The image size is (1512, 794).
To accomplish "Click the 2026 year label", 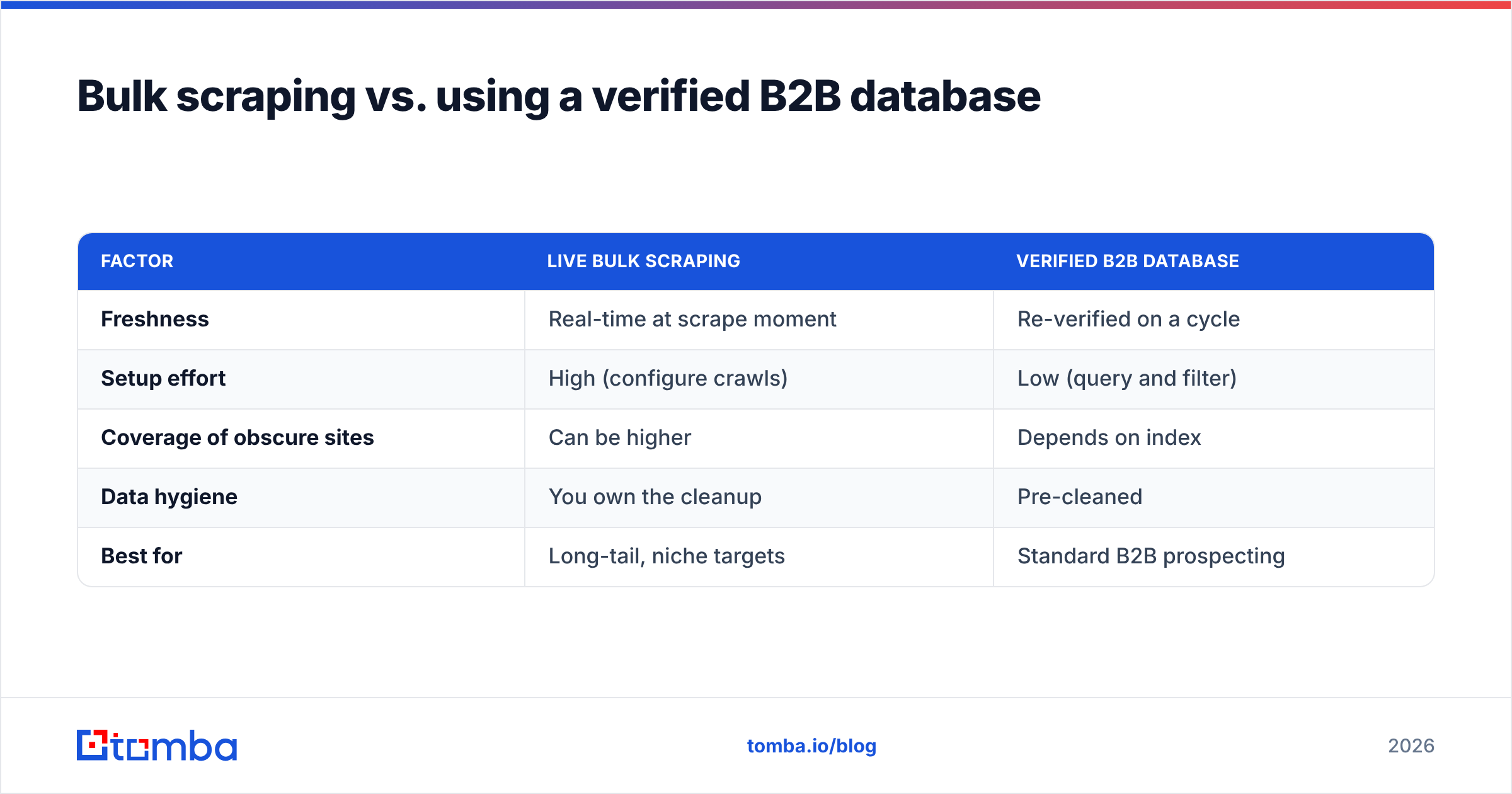I will click(1411, 746).
